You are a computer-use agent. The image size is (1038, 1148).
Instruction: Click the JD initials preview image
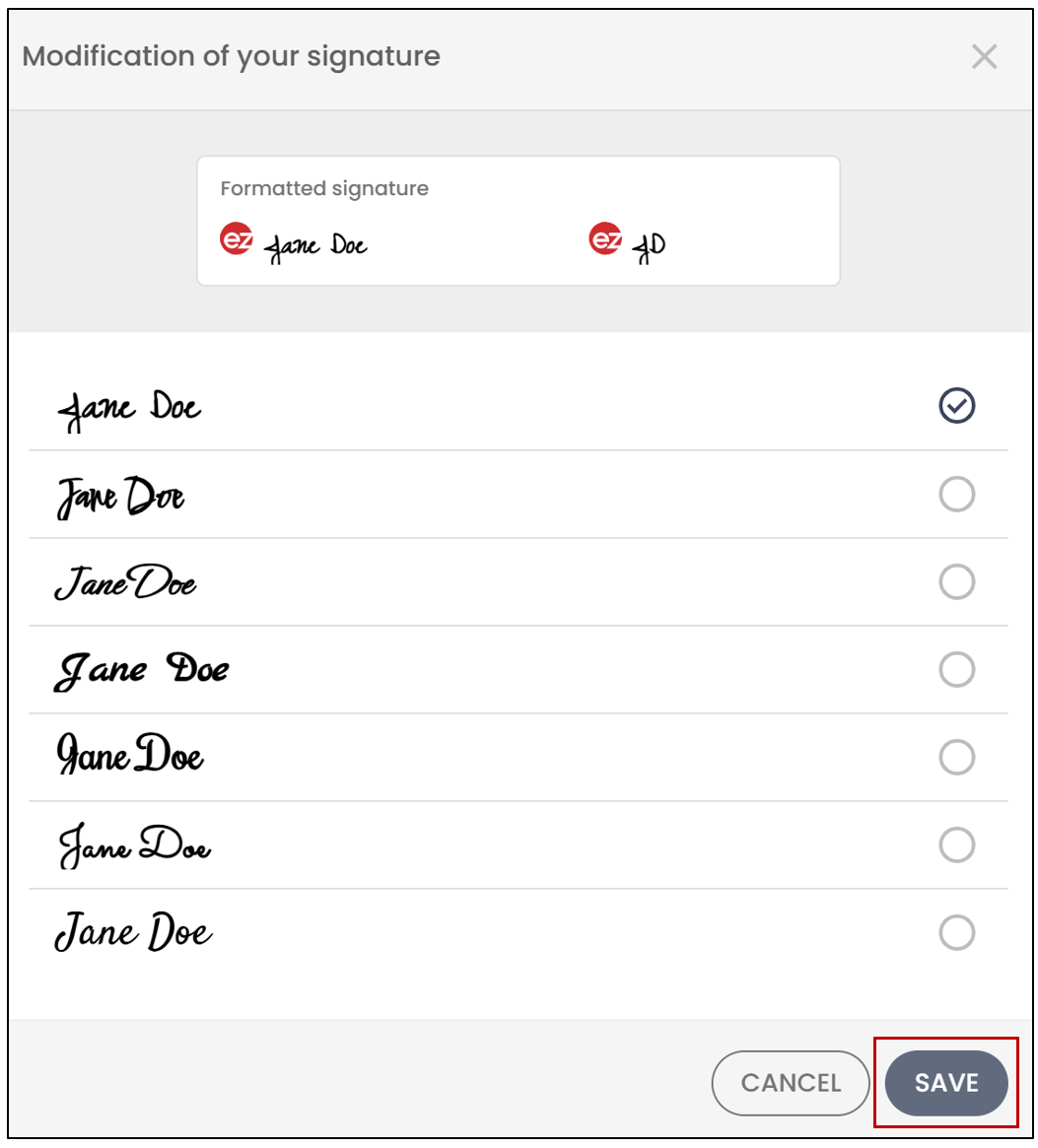point(649,248)
